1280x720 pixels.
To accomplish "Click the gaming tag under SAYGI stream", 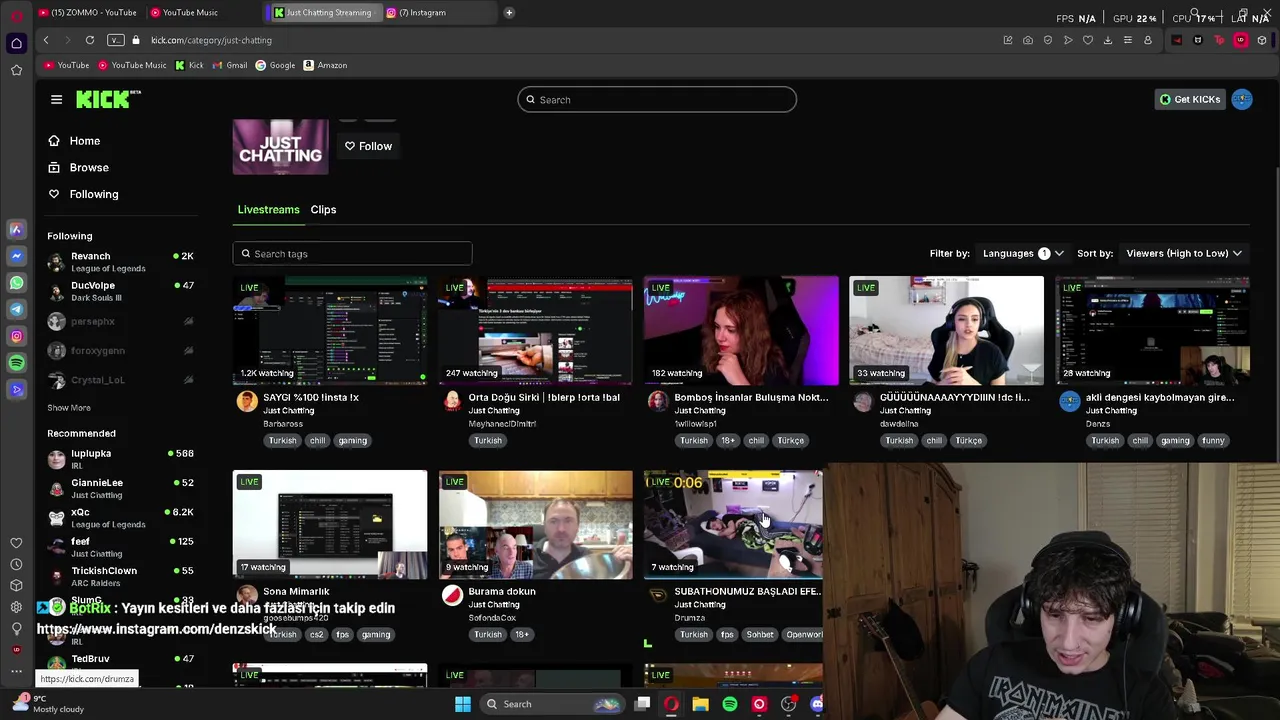I will click(x=352, y=440).
